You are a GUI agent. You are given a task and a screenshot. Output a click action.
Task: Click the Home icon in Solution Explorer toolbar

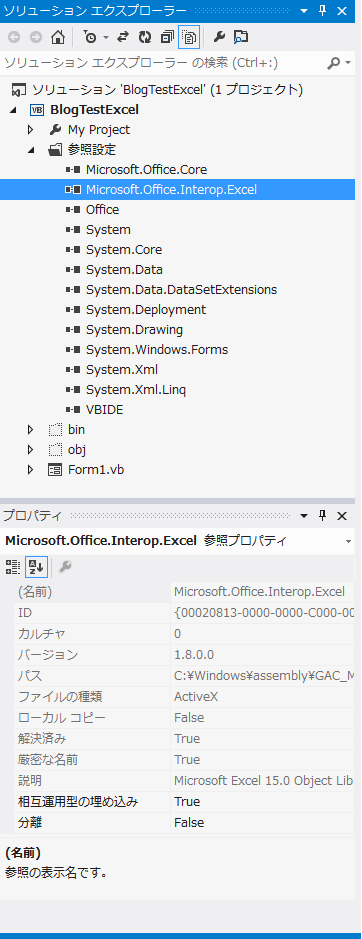(x=58, y=37)
